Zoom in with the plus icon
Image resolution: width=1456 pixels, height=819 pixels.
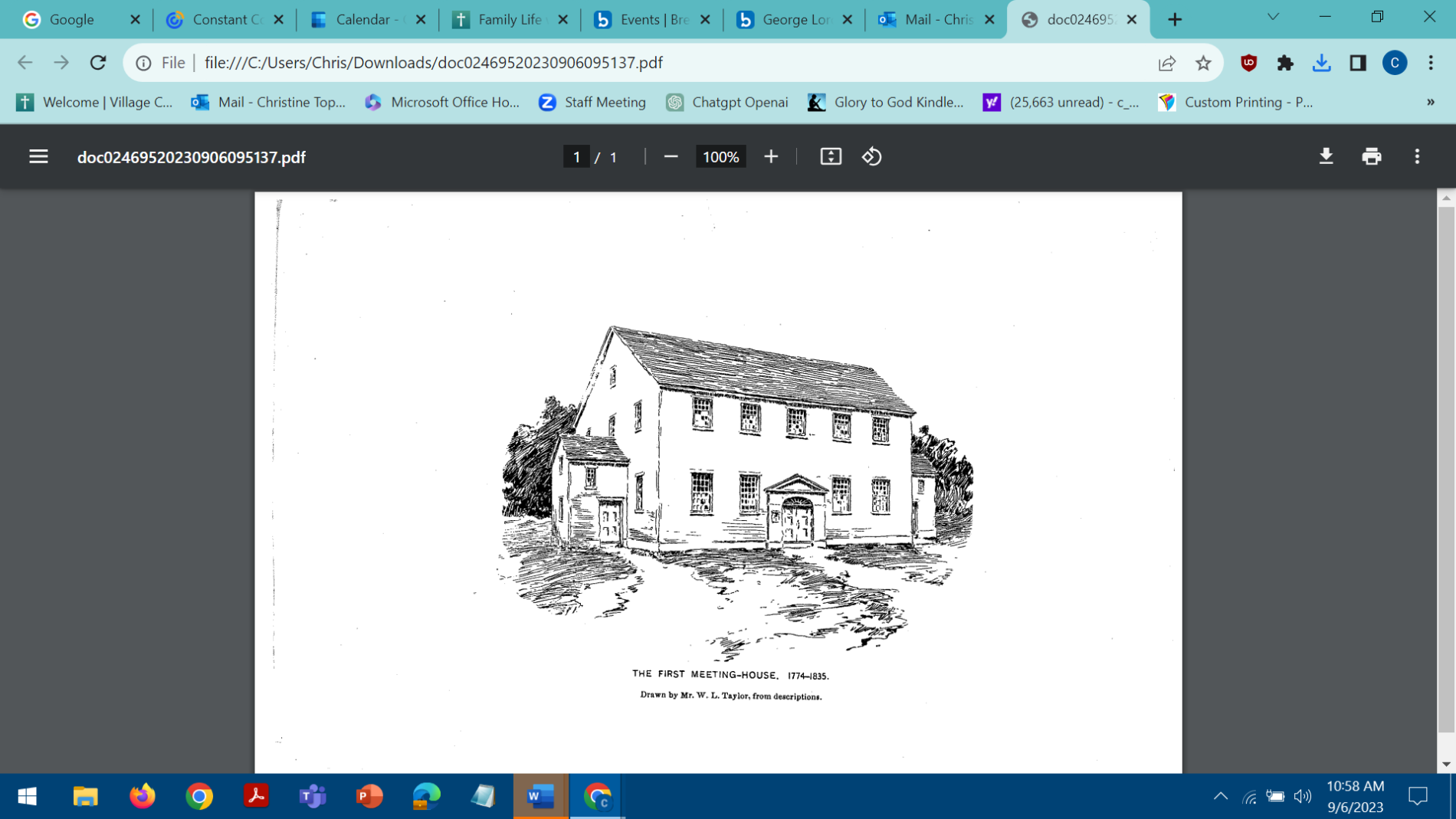click(771, 157)
